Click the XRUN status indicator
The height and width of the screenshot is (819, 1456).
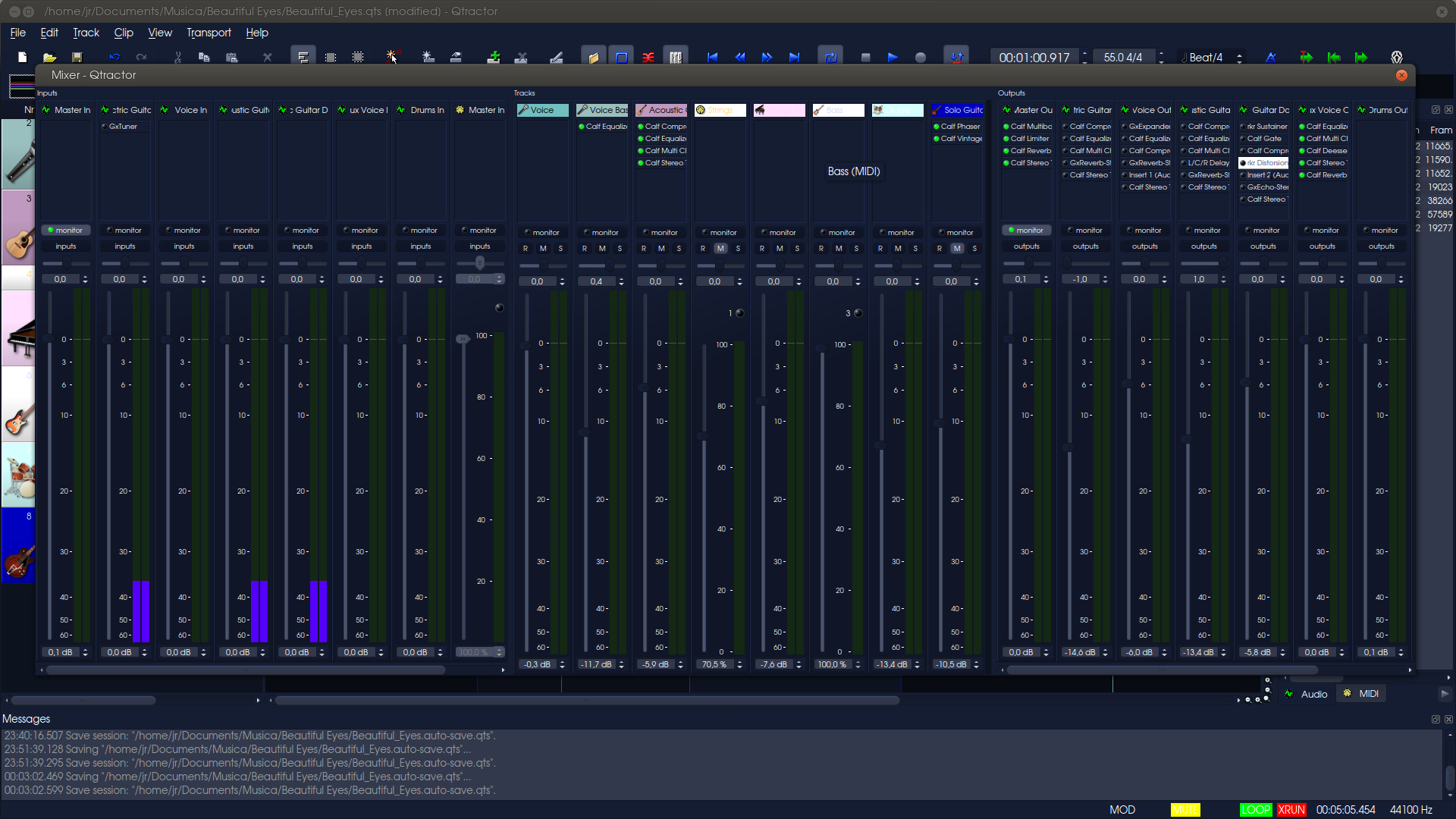coord(1291,810)
